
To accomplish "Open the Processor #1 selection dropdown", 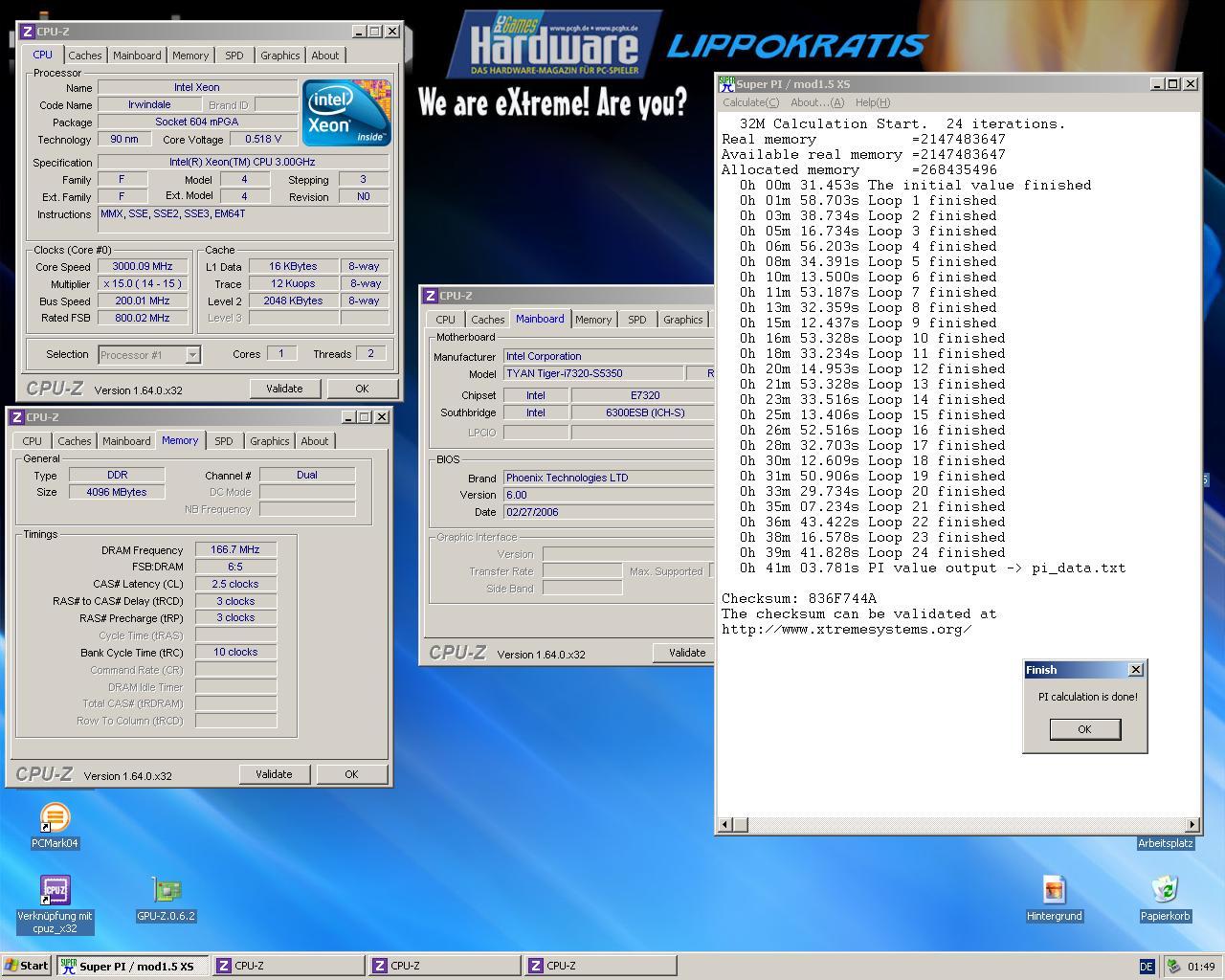I will click(x=192, y=355).
